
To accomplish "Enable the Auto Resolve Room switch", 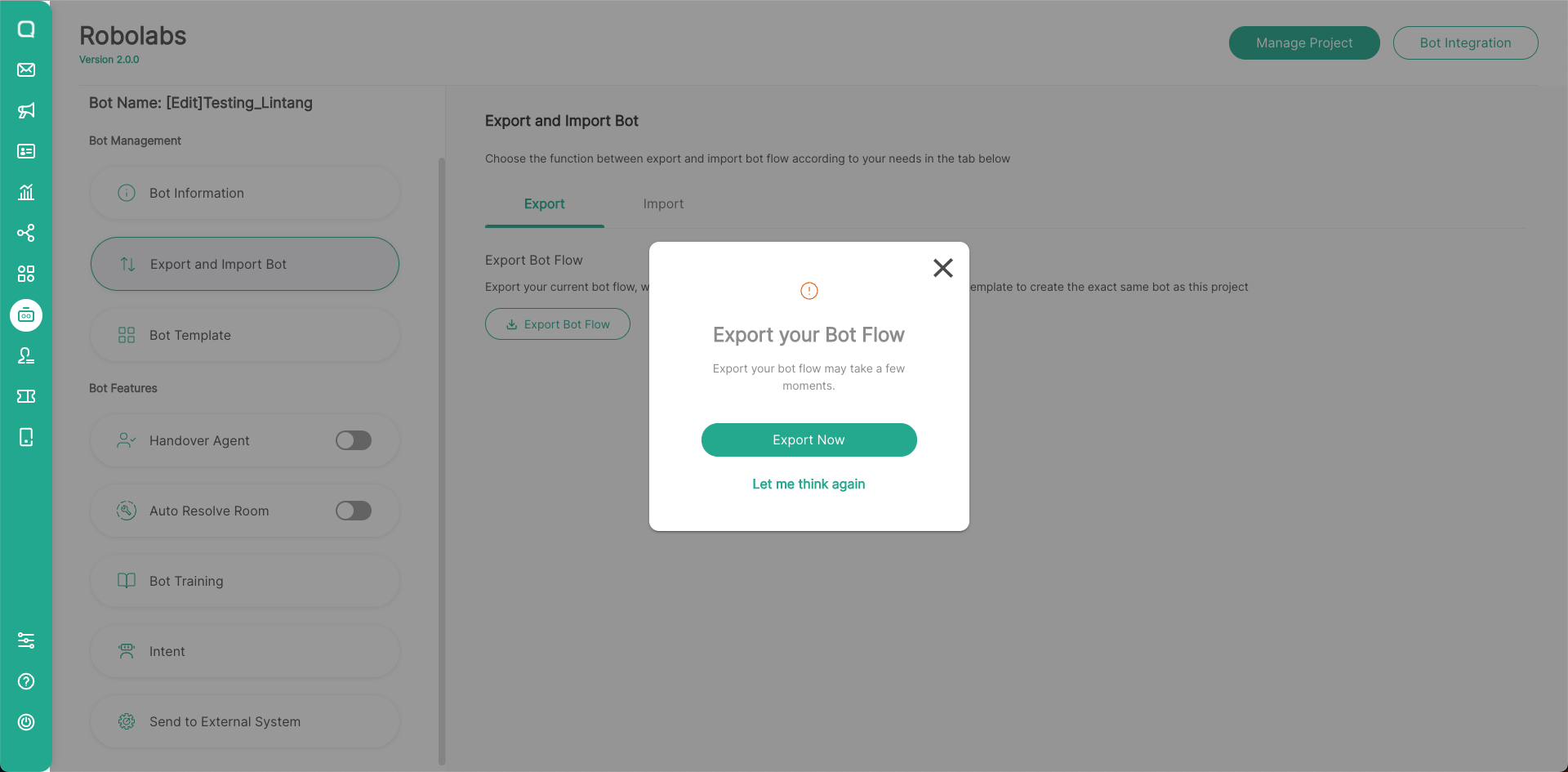I will click(x=354, y=511).
